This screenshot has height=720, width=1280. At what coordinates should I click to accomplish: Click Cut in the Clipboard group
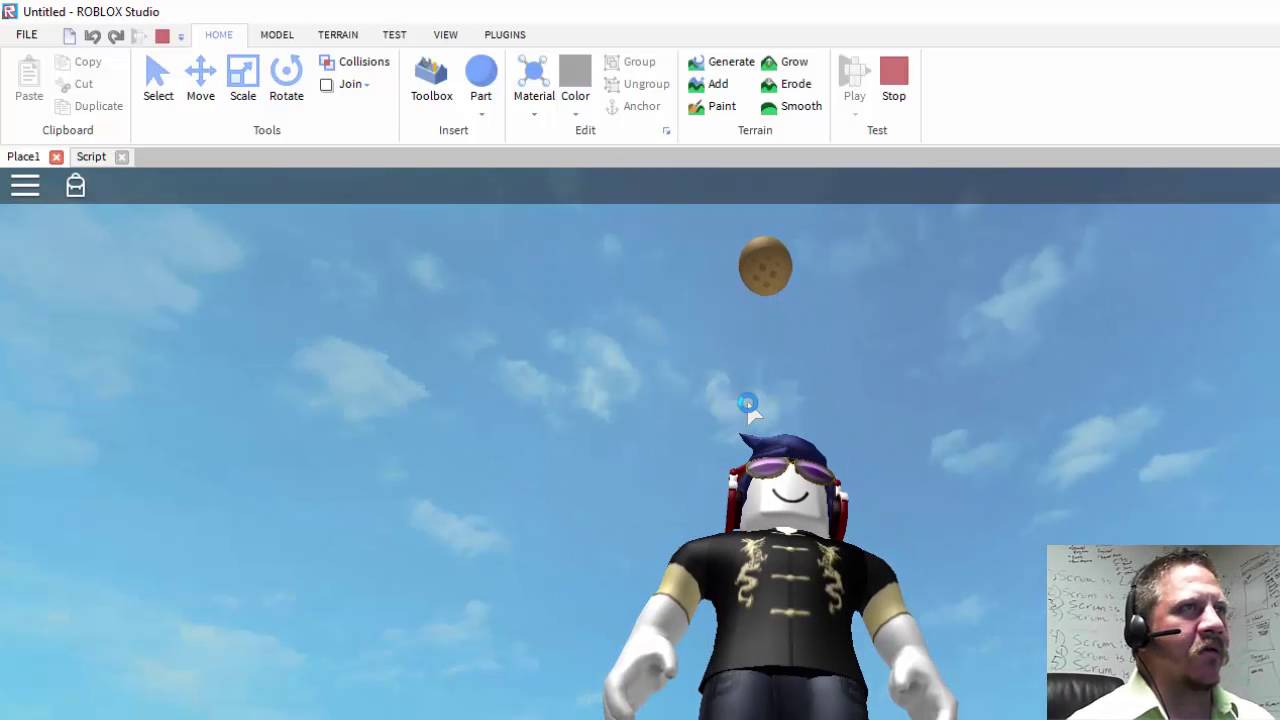74,84
